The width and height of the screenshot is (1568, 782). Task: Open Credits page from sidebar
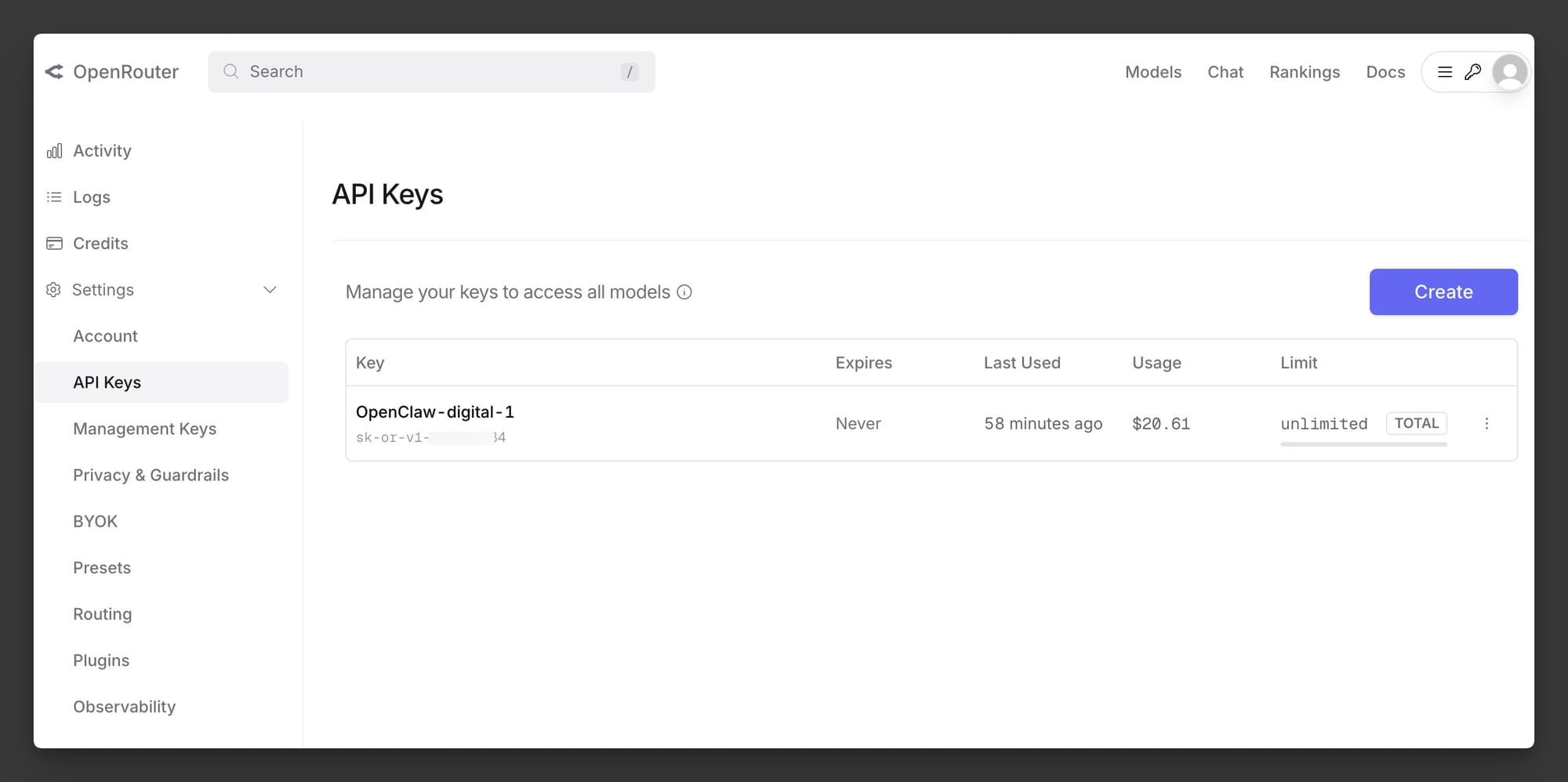click(100, 244)
